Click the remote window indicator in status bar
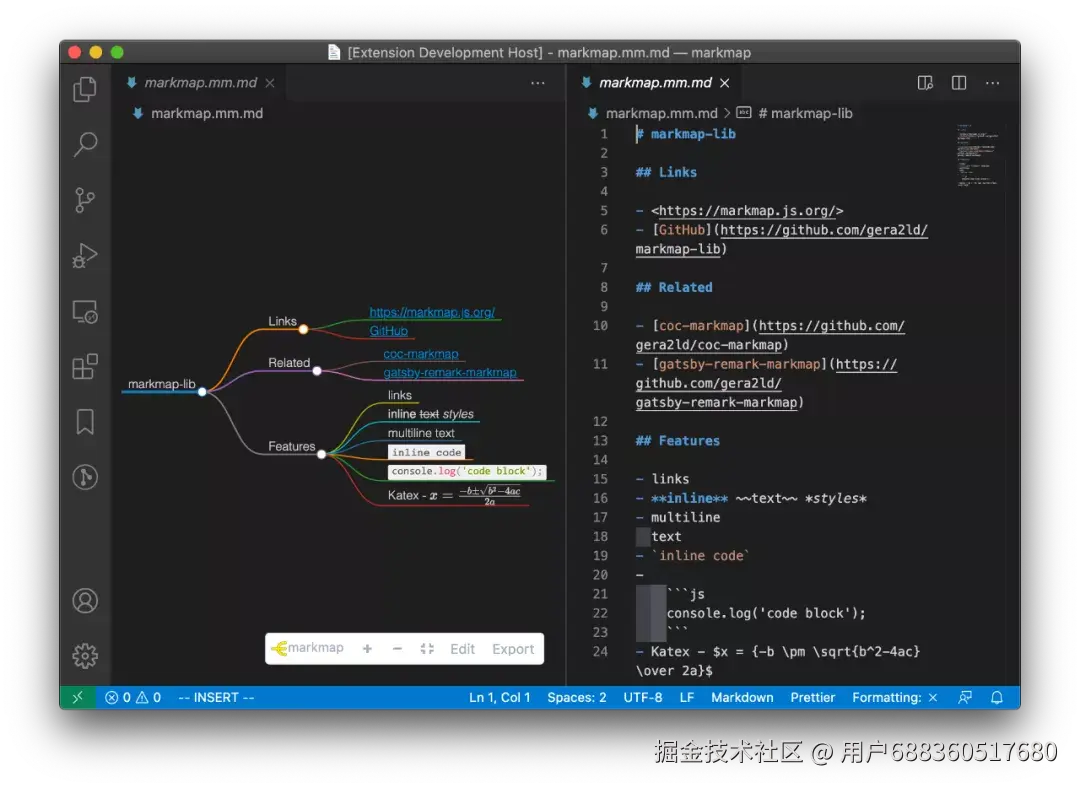The height and width of the screenshot is (788, 1080). (x=78, y=697)
